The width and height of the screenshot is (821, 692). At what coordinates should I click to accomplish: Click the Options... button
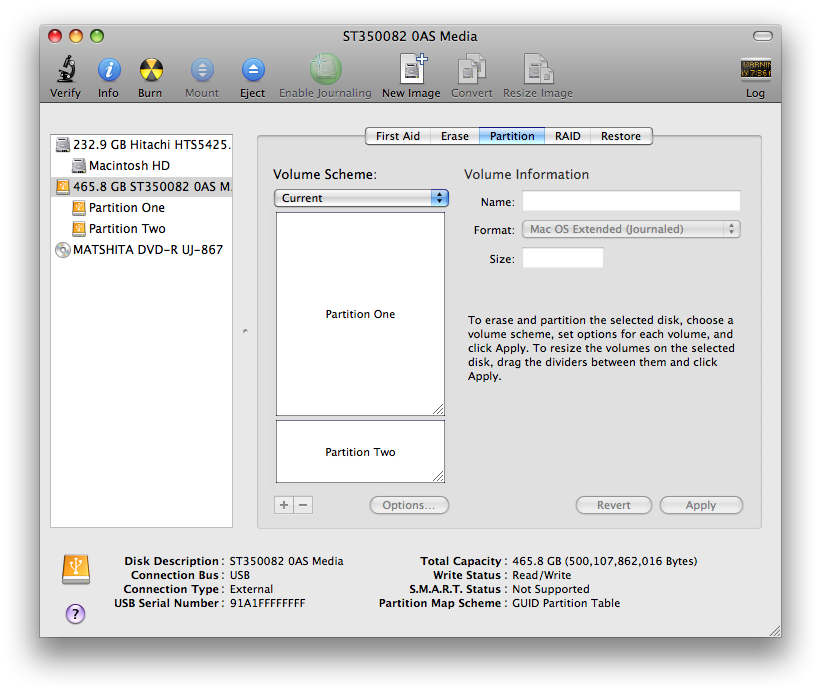point(409,505)
